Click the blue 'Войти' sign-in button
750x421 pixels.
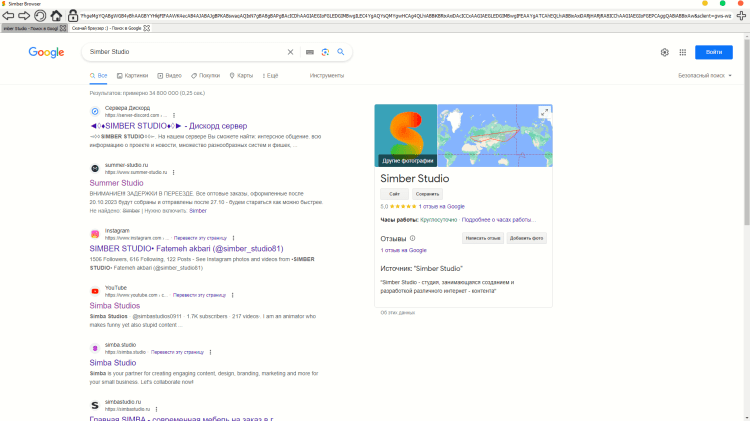point(714,52)
